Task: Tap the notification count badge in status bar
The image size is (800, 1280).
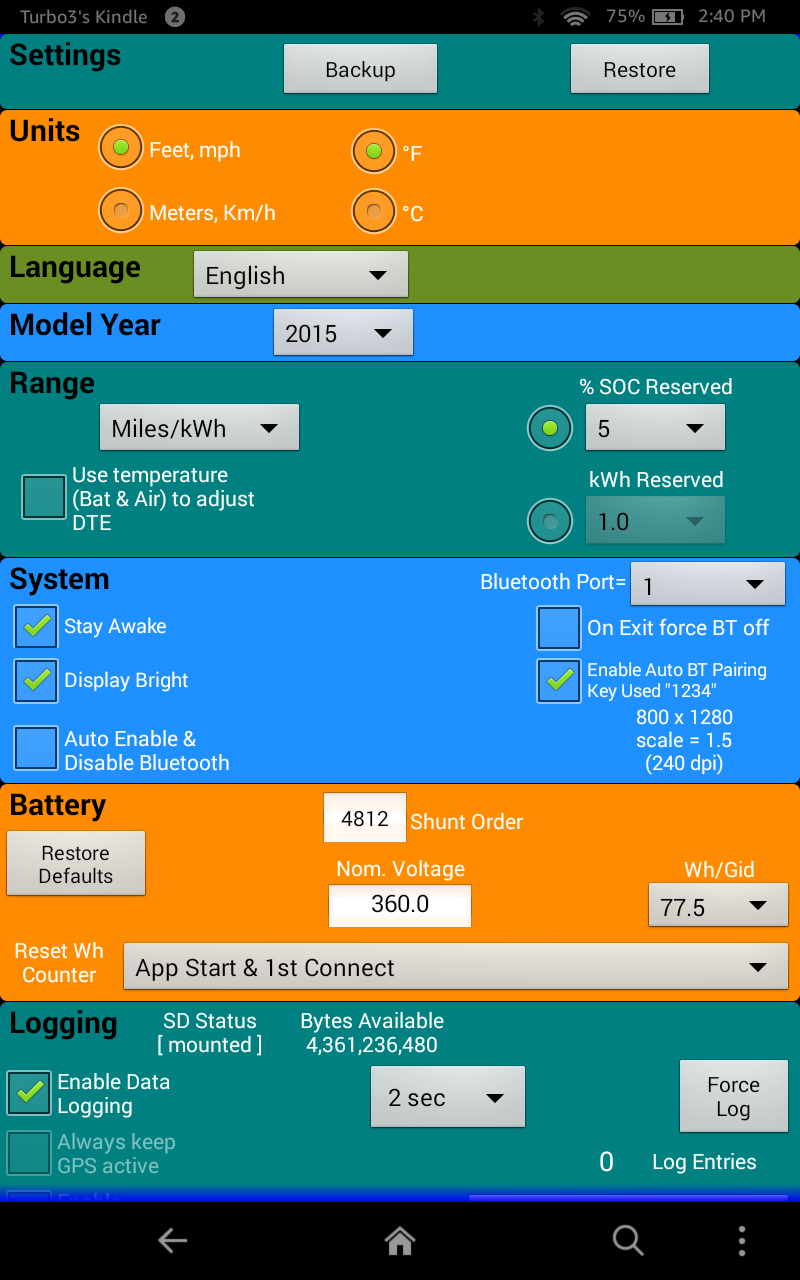Action: [x=174, y=17]
